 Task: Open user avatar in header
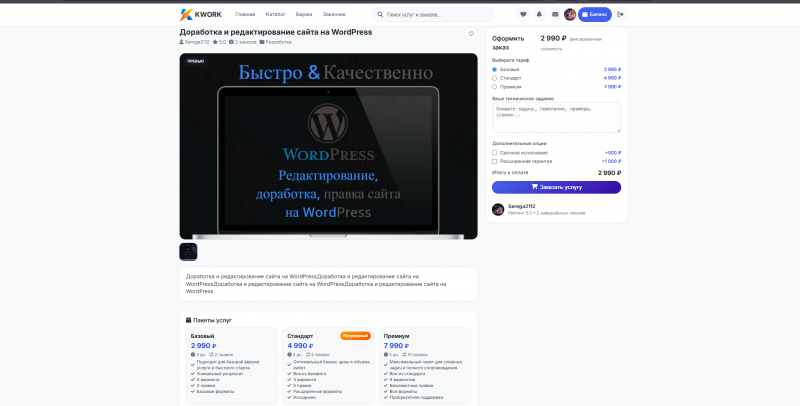pyautogui.click(x=570, y=15)
